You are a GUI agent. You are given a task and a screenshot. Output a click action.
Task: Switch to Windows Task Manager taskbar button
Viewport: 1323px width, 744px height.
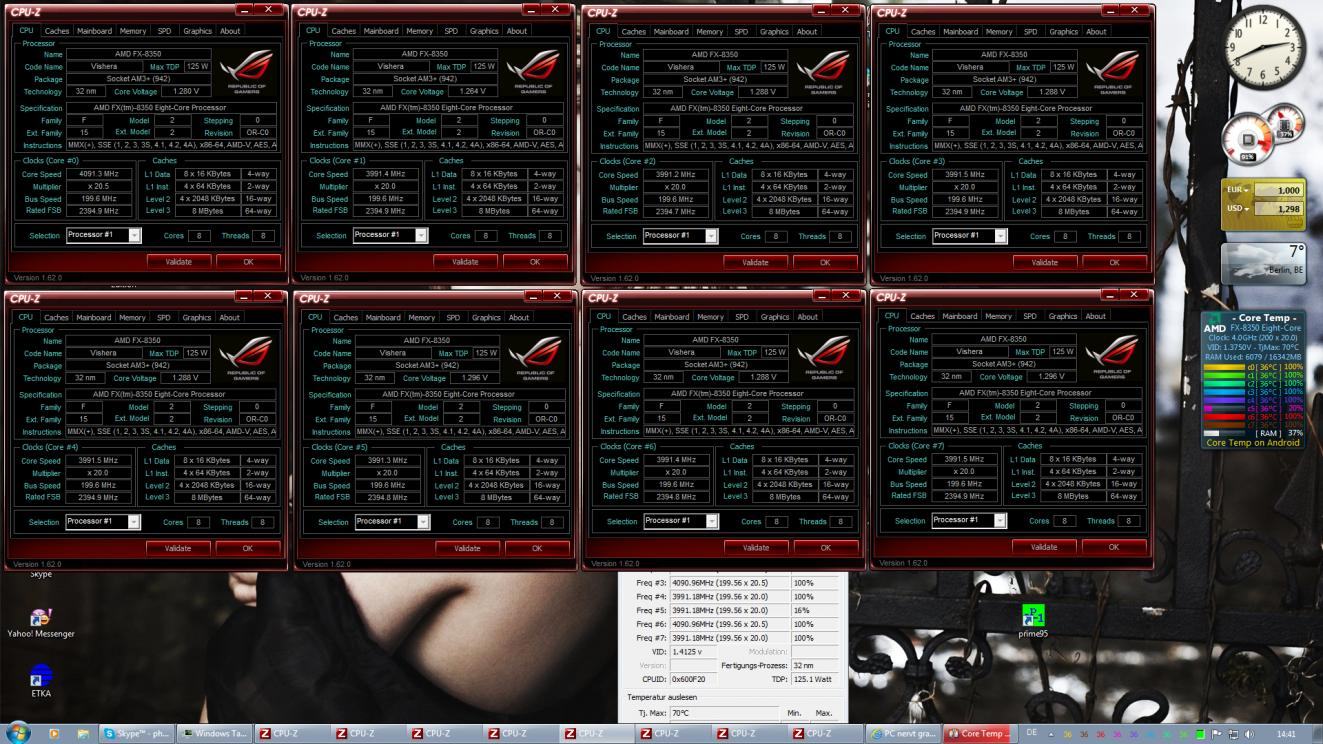(214, 733)
